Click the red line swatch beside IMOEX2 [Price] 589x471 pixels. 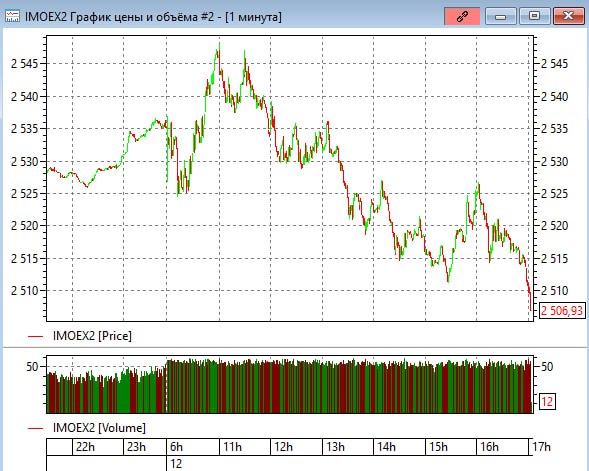pos(36,336)
